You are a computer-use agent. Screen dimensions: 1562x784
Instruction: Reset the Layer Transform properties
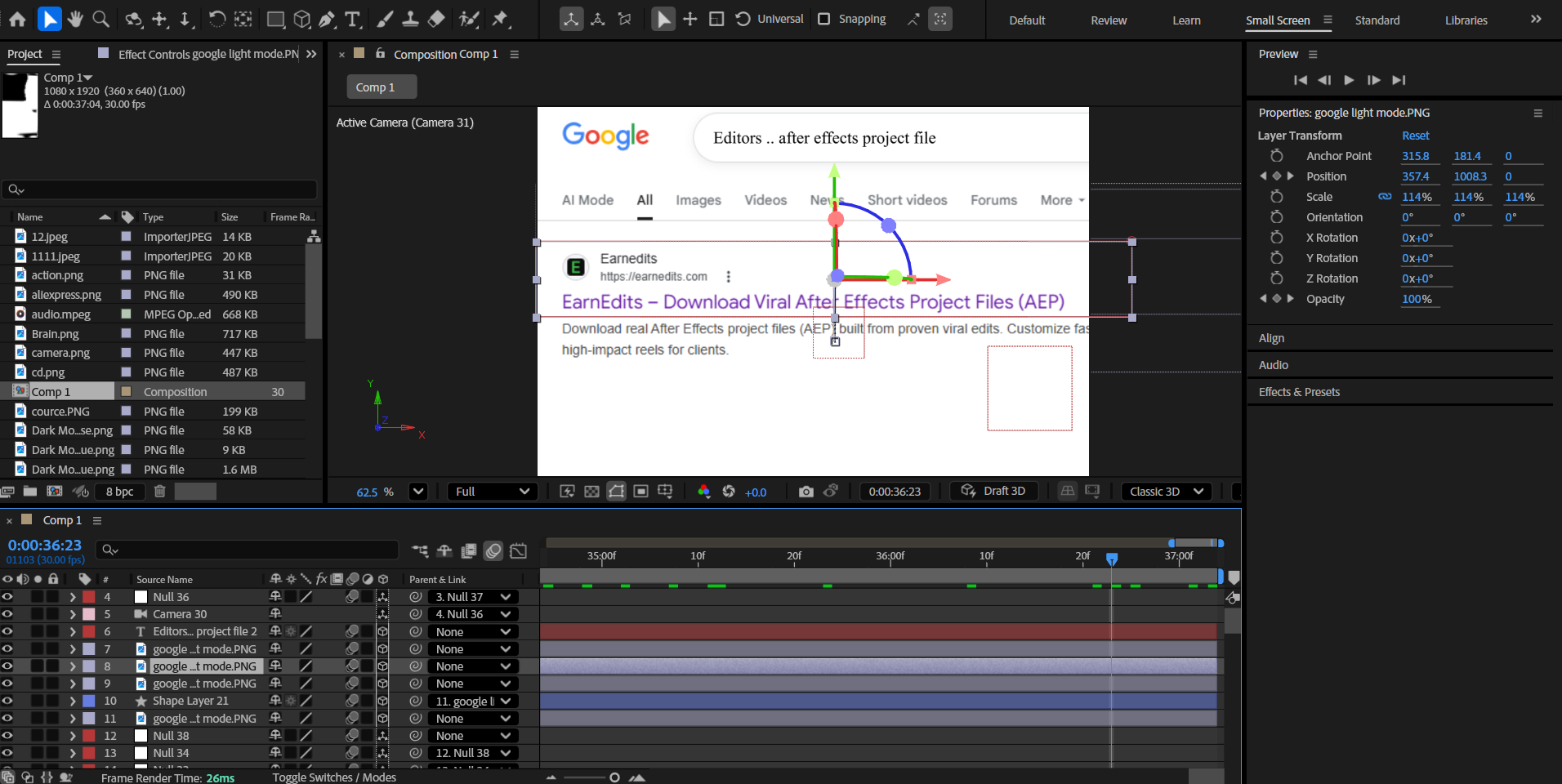(1415, 136)
